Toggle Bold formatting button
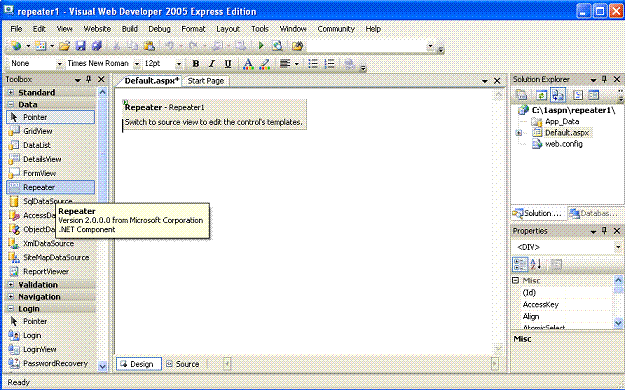The height and width of the screenshot is (390, 625). 196,64
